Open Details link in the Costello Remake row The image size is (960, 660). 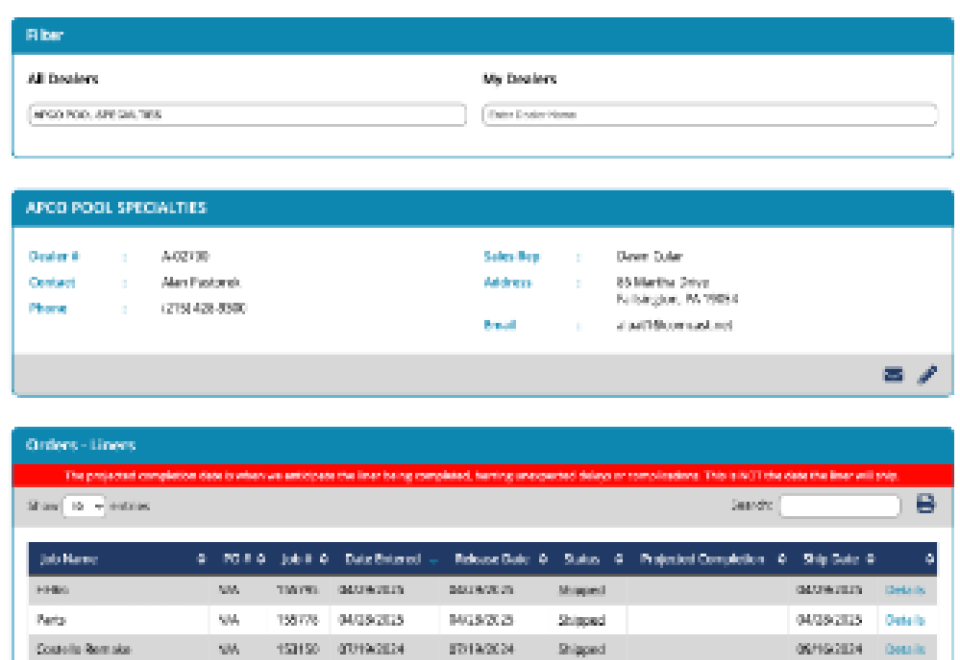click(904, 649)
